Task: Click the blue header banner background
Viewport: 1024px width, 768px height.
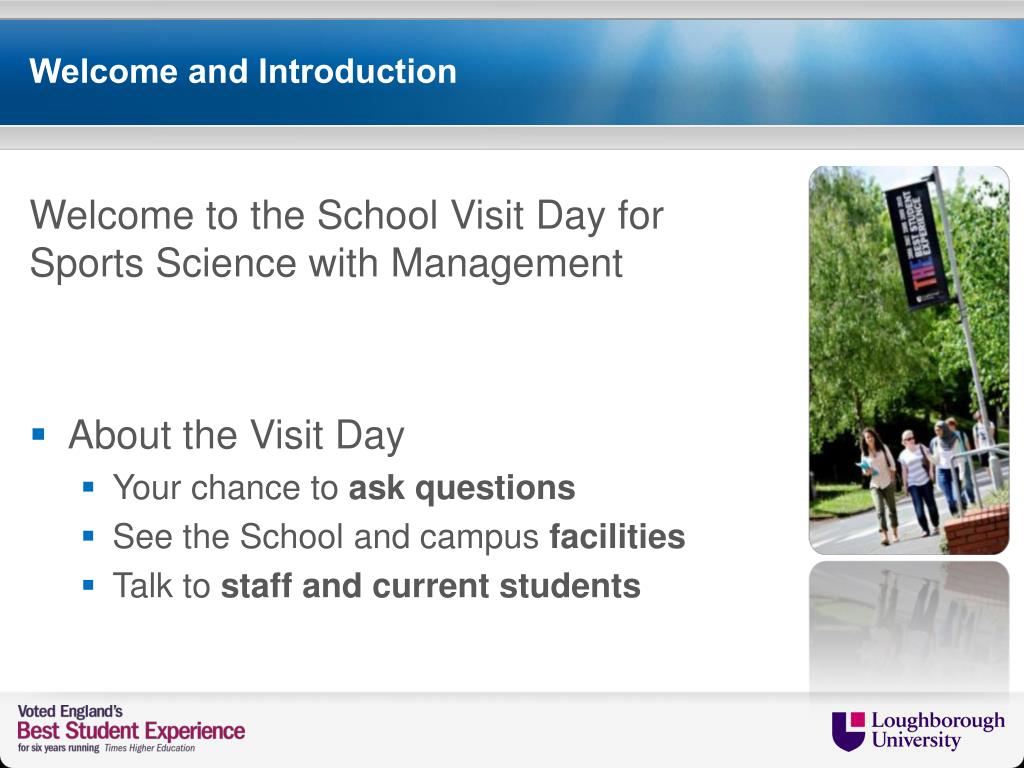Action: tap(718, 72)
